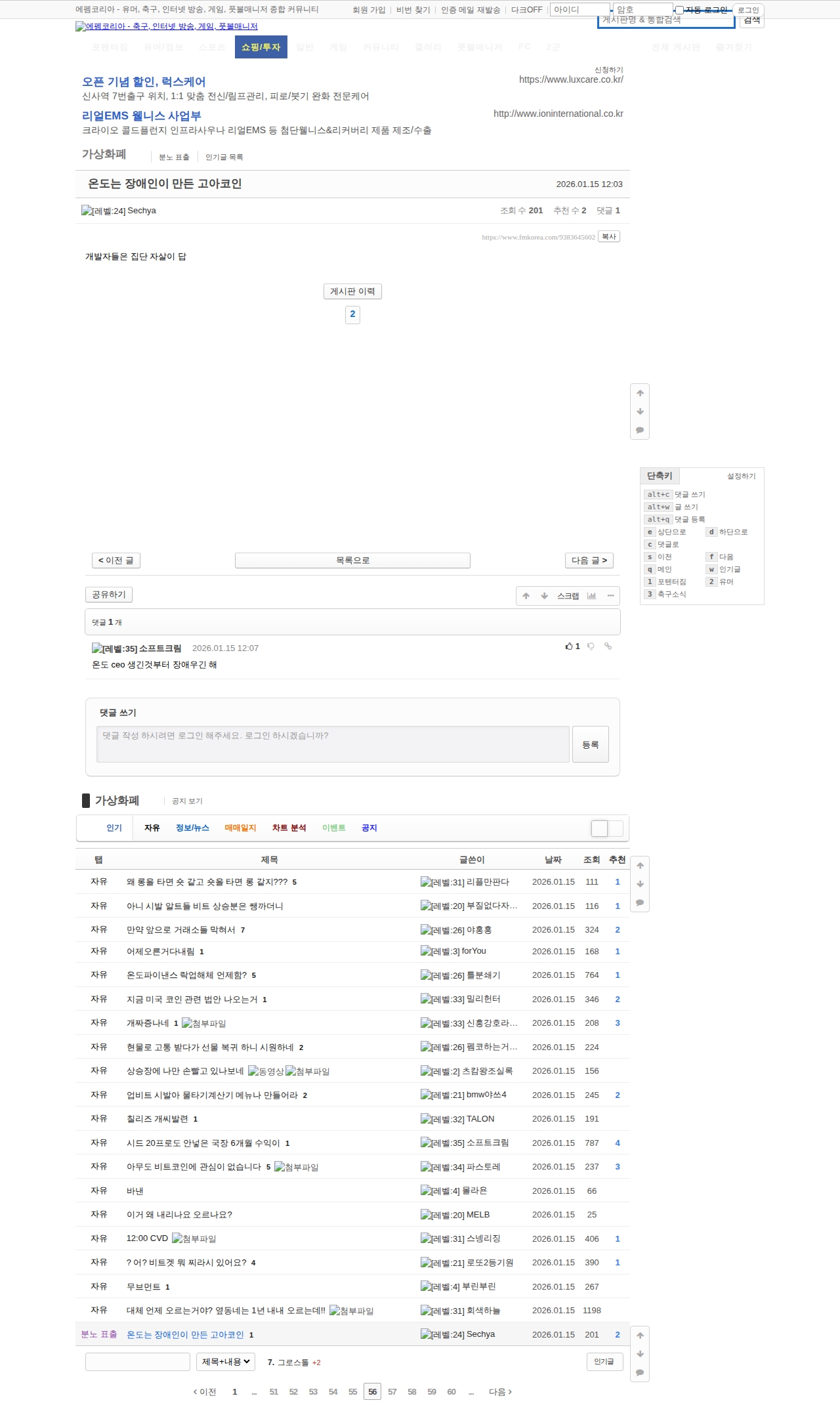Dislike the 소프트크림 comment with thumbs down
The height and width of the screenshot is (1415, 840).
tap(591, 646)
